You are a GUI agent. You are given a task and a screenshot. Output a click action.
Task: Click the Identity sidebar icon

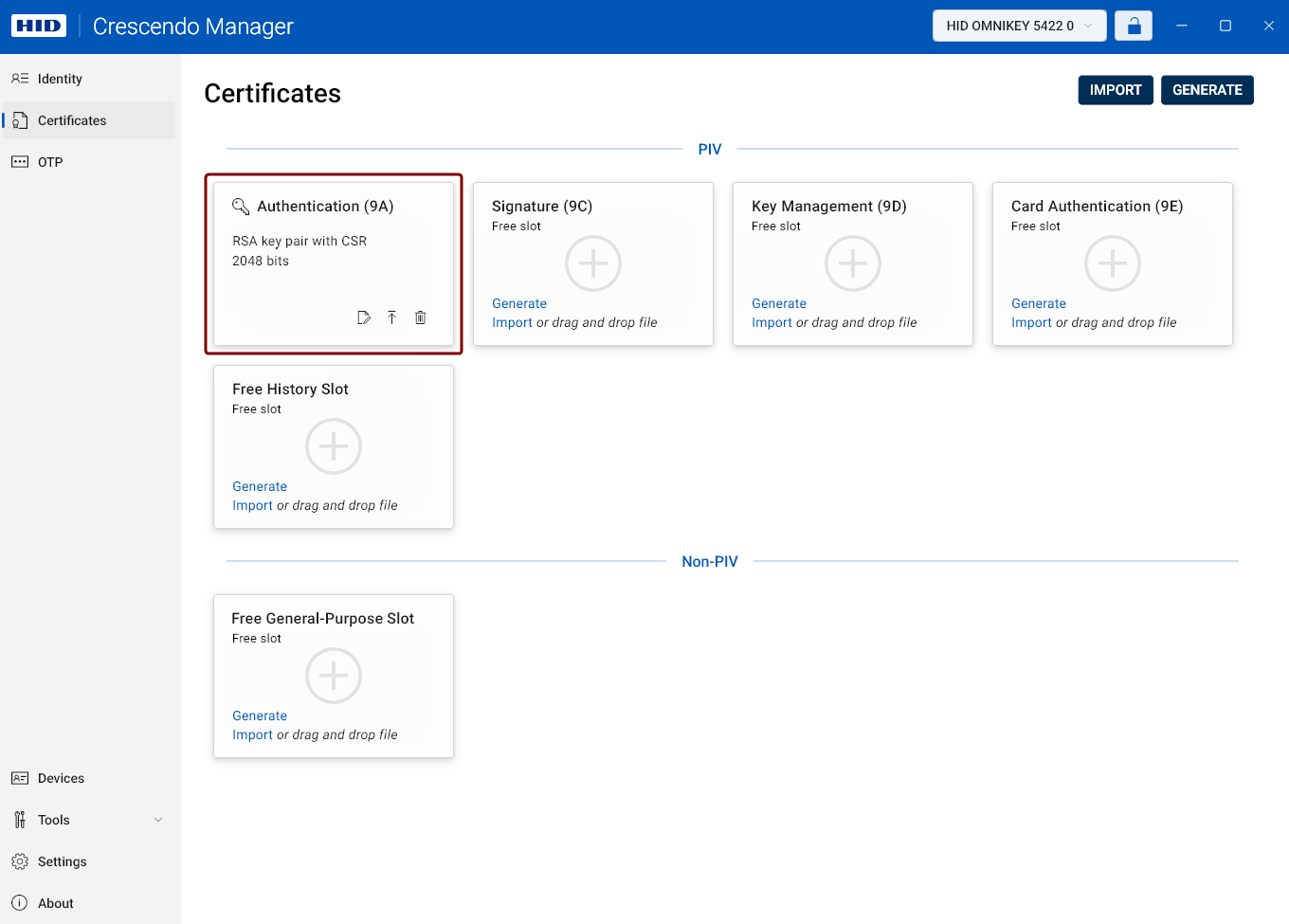(x=20, y=79)
